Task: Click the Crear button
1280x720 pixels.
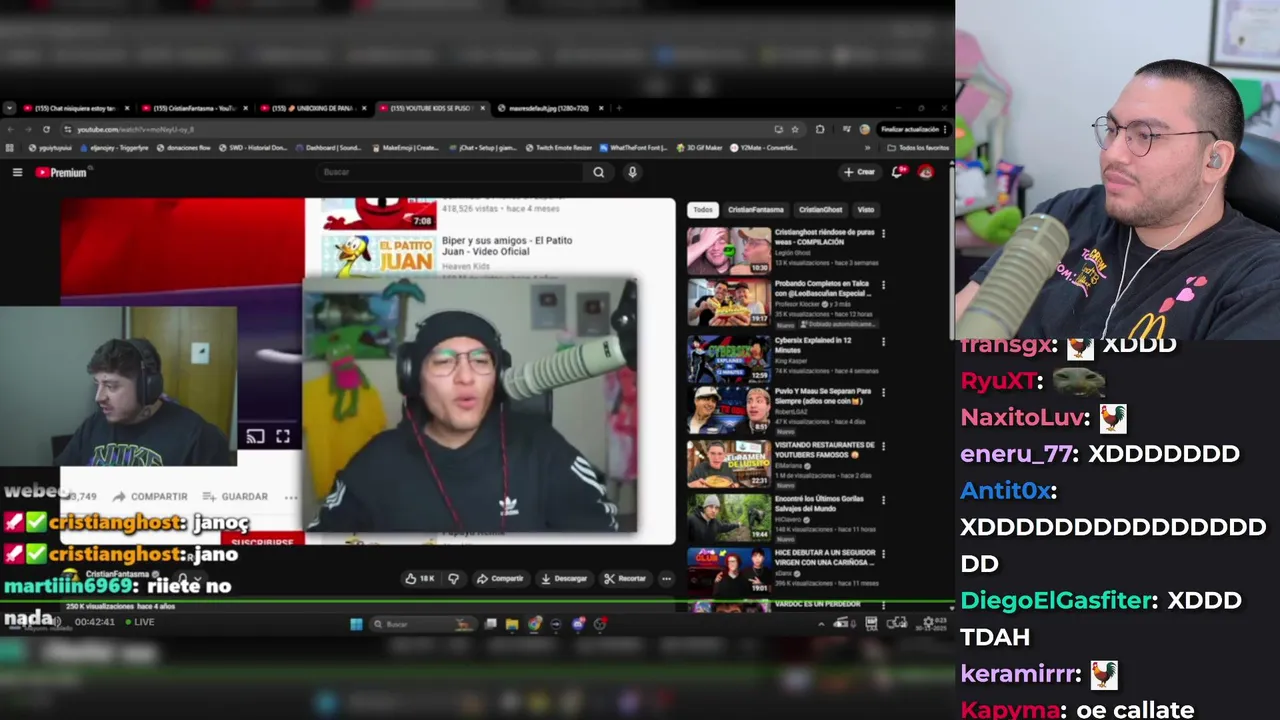Action: (x=859, y=172)
